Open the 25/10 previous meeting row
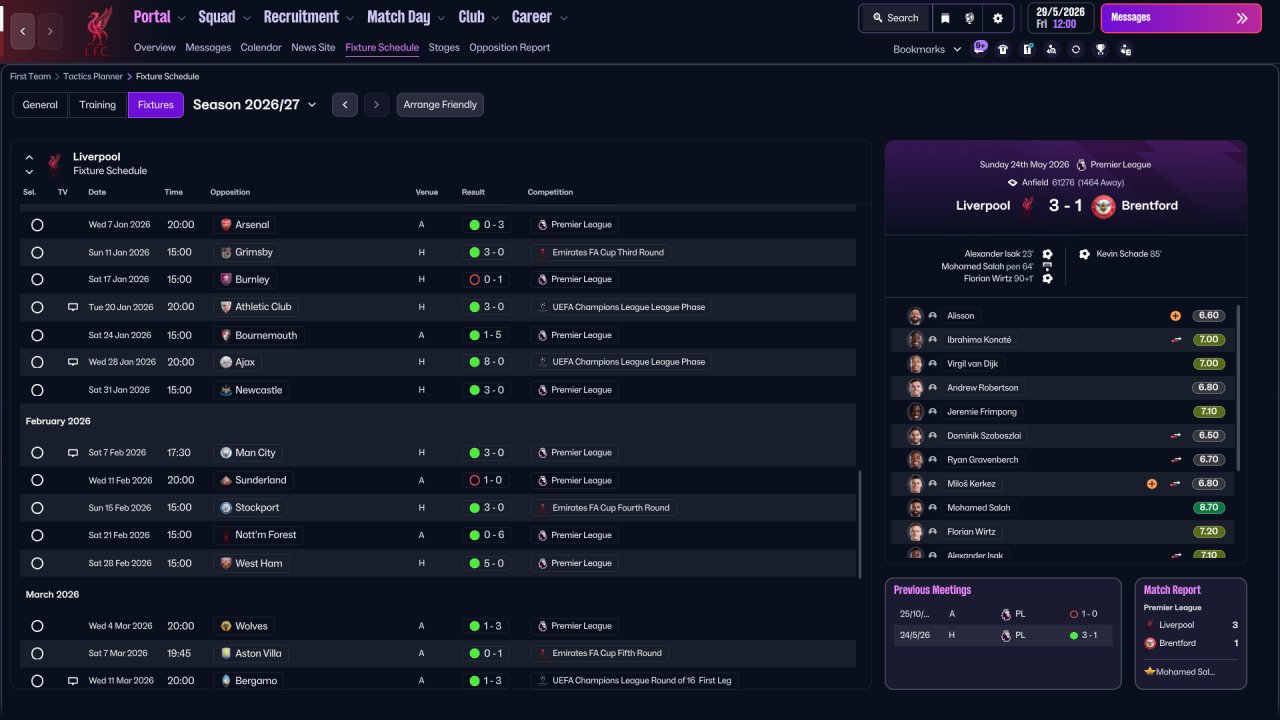The height and width of the screenshot is (720, 1280). (x=1003, y=614)
